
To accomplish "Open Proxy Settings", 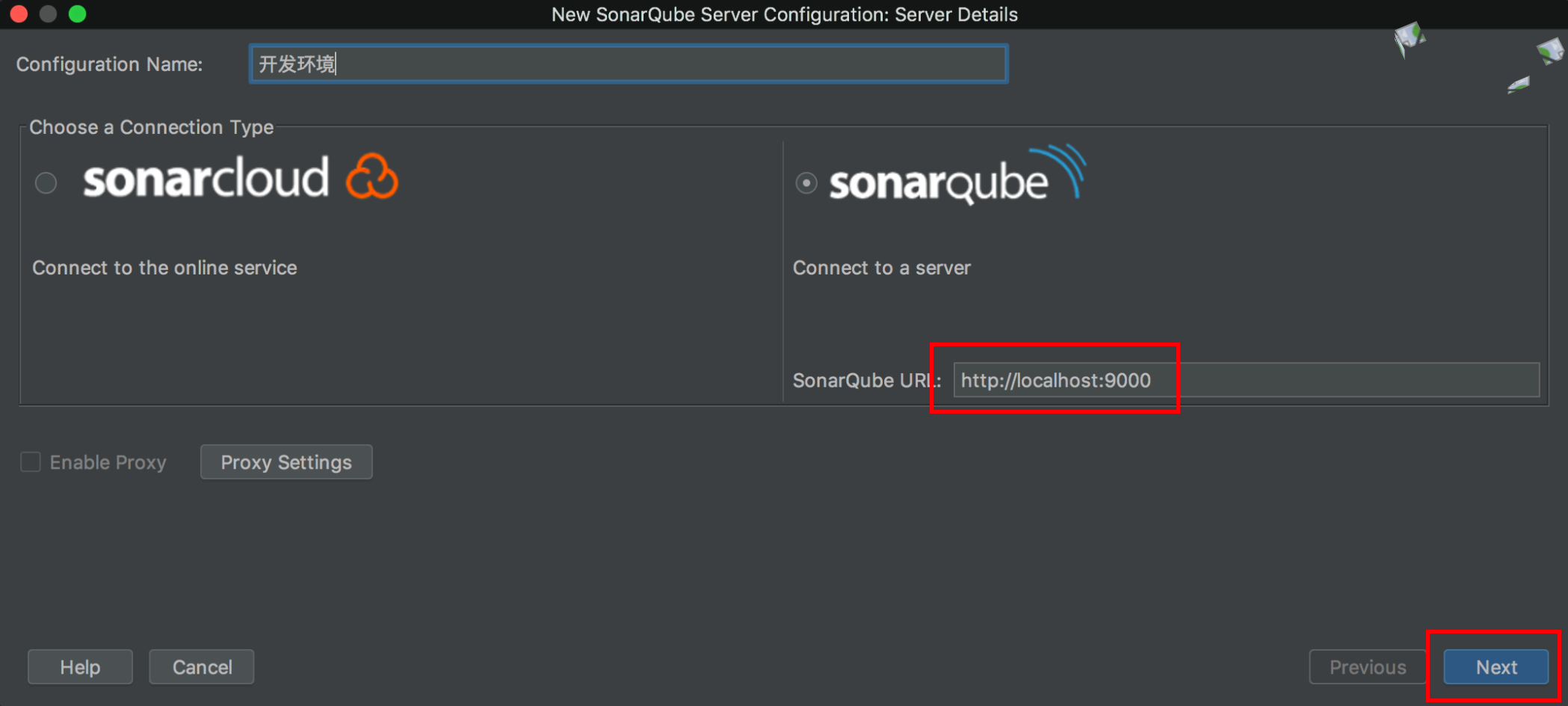I will 285,461.
